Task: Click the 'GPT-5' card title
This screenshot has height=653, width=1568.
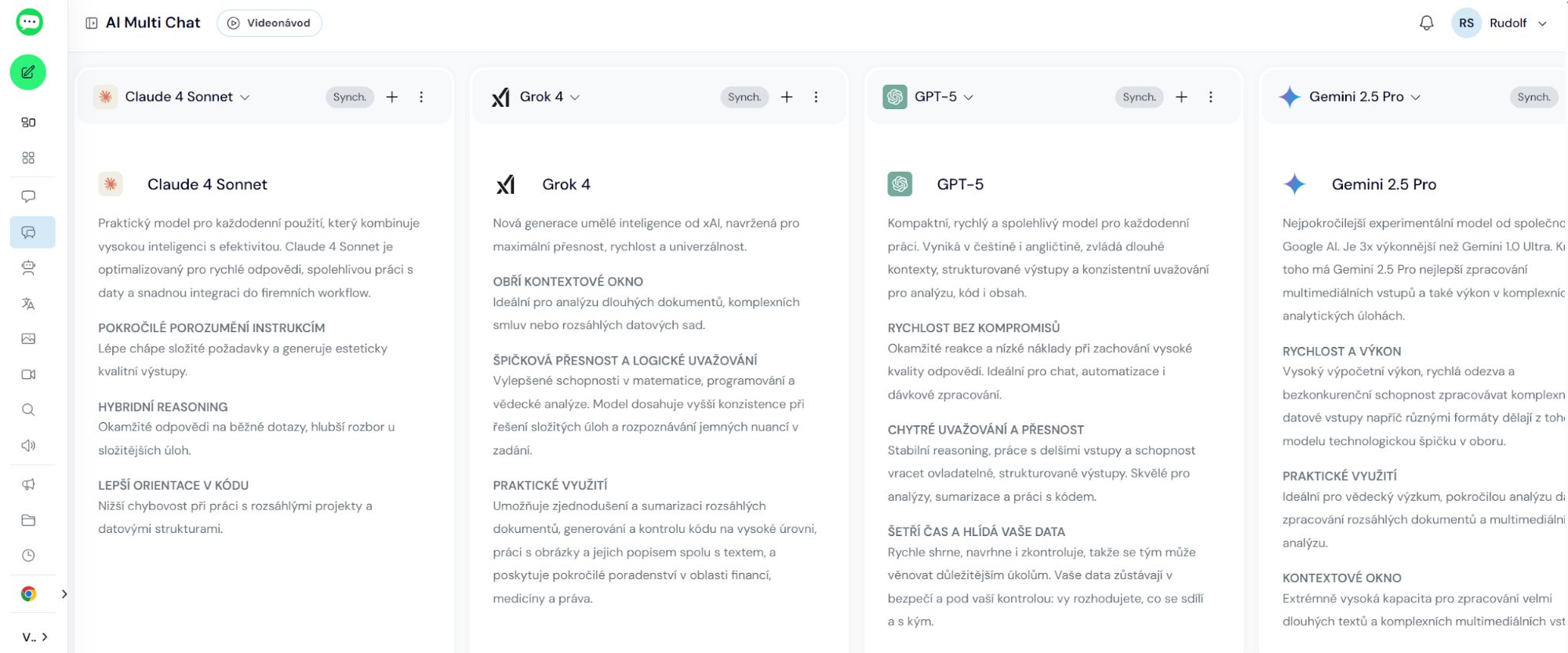Action: coord(960,184)
